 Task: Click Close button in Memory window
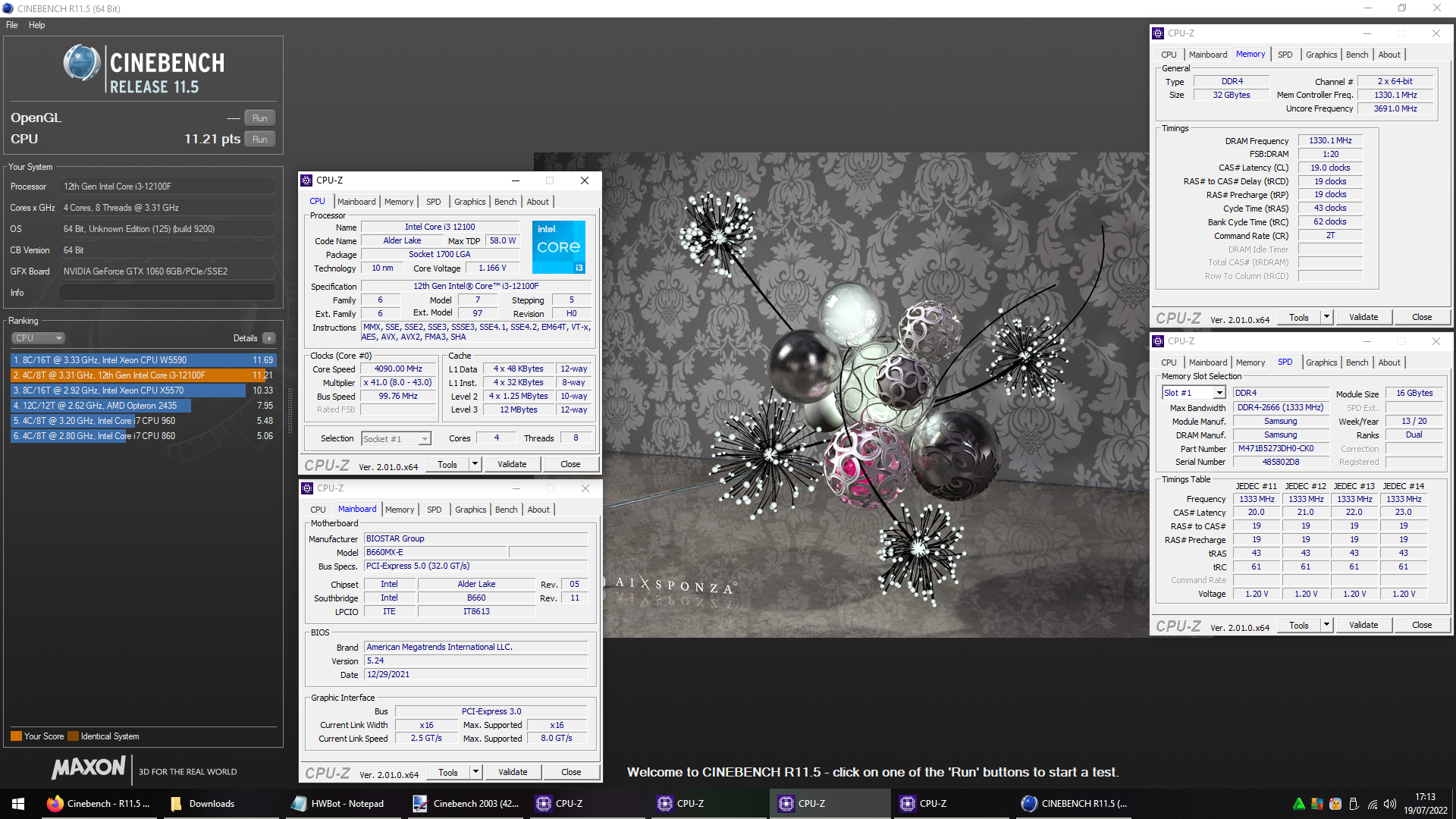click(x=1422, y=317)
